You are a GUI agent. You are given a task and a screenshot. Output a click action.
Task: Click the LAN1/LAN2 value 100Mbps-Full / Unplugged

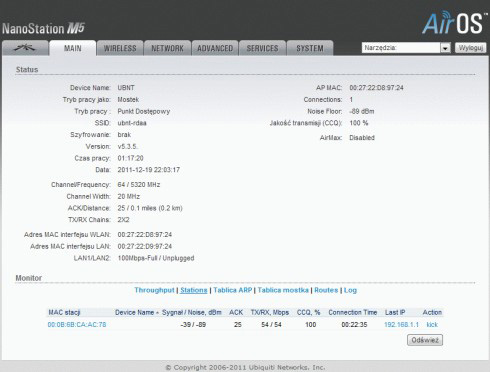pos(156,258)
